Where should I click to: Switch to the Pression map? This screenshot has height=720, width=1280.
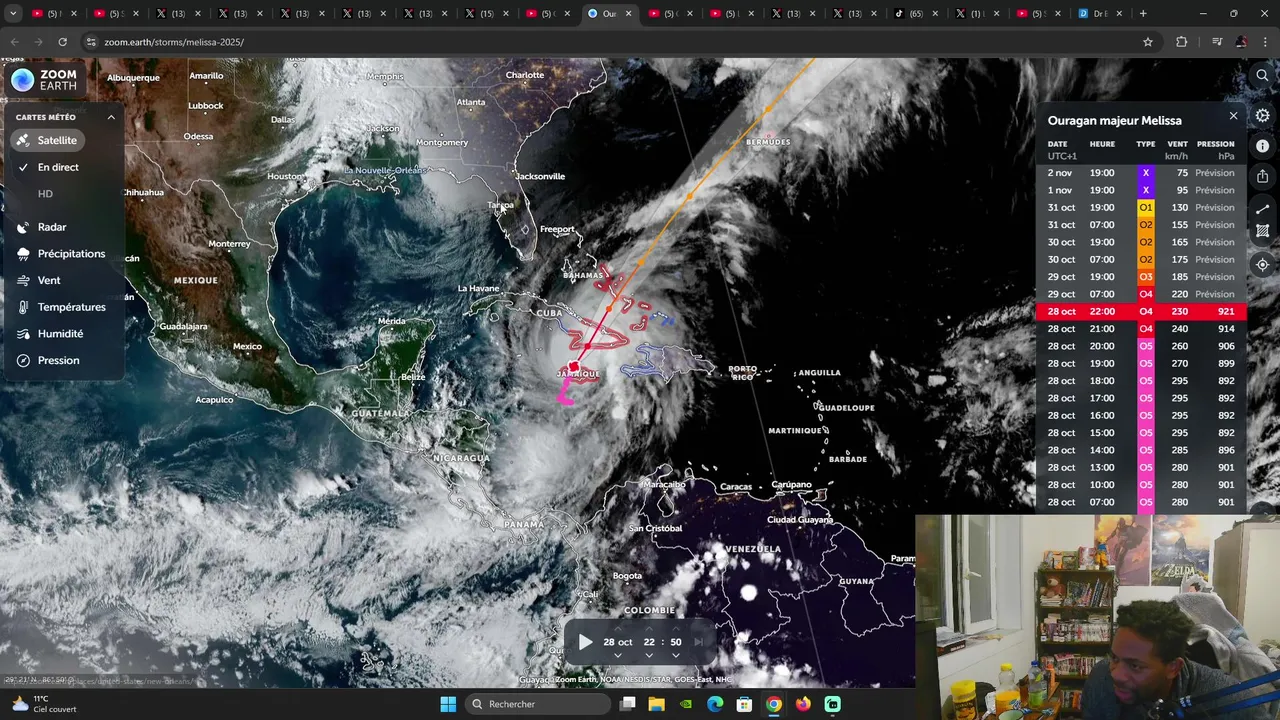48,360
